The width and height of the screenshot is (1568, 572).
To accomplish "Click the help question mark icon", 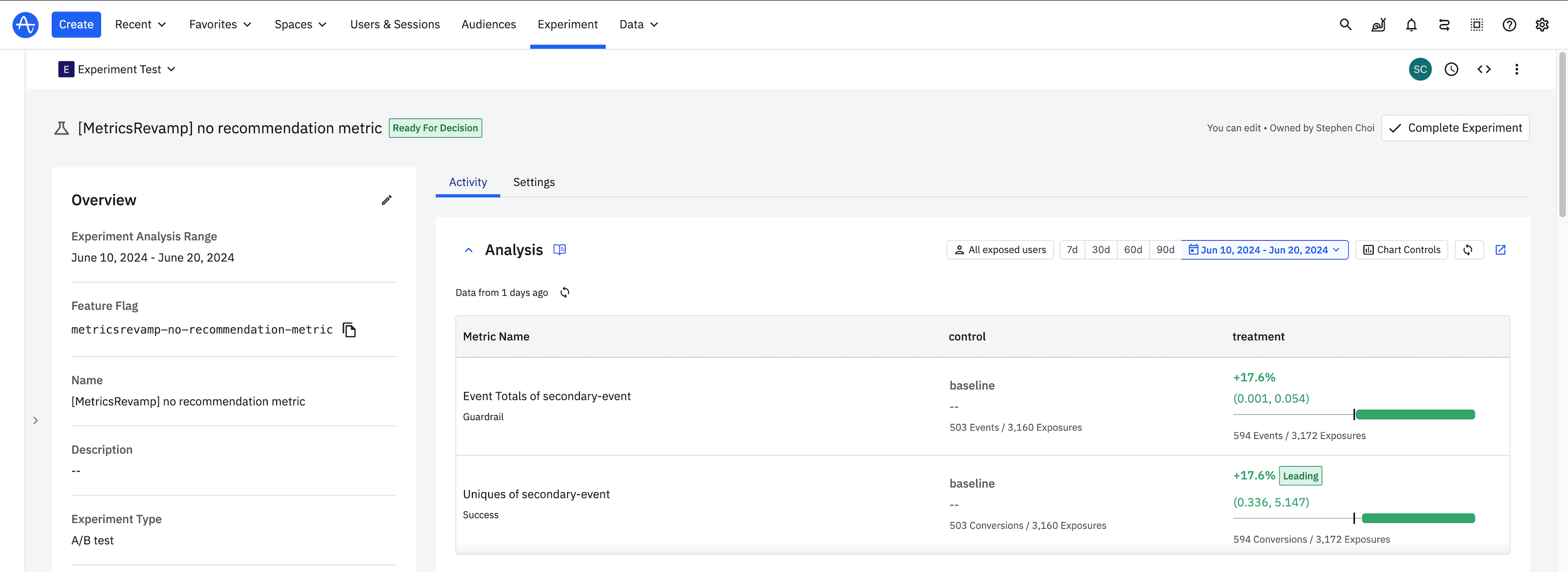I will pos(1509,24).
